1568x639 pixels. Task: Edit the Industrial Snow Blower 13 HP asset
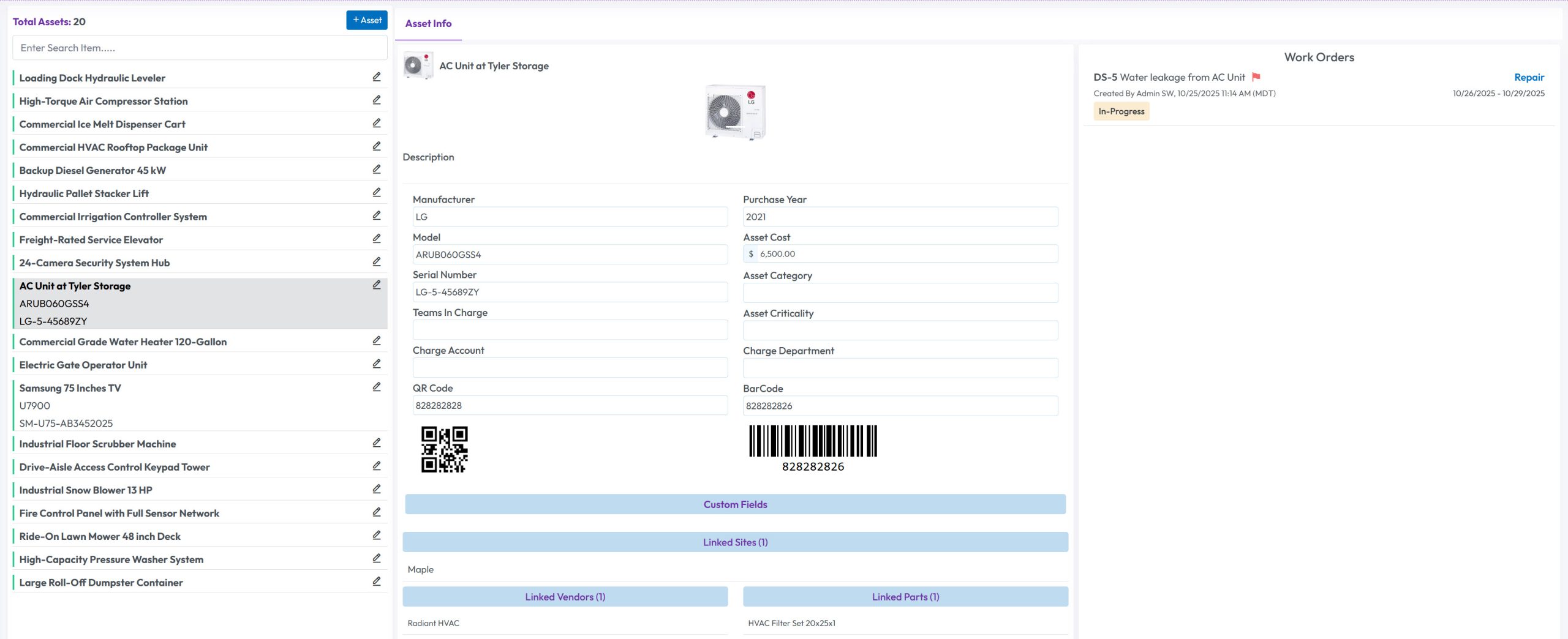pyautogui.click(x=377, y=488)
